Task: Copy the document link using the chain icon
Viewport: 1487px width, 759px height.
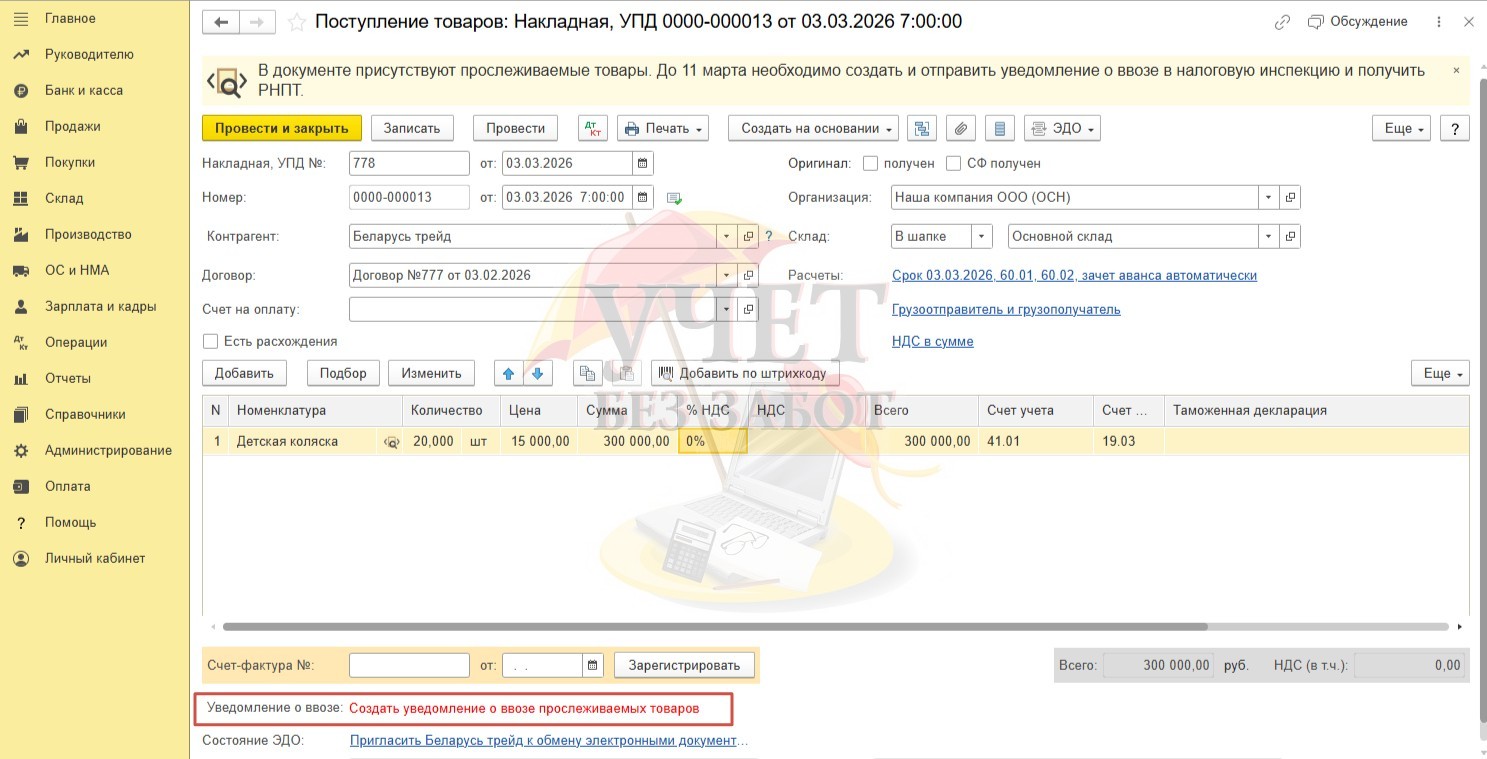Action: point(1282,22)
